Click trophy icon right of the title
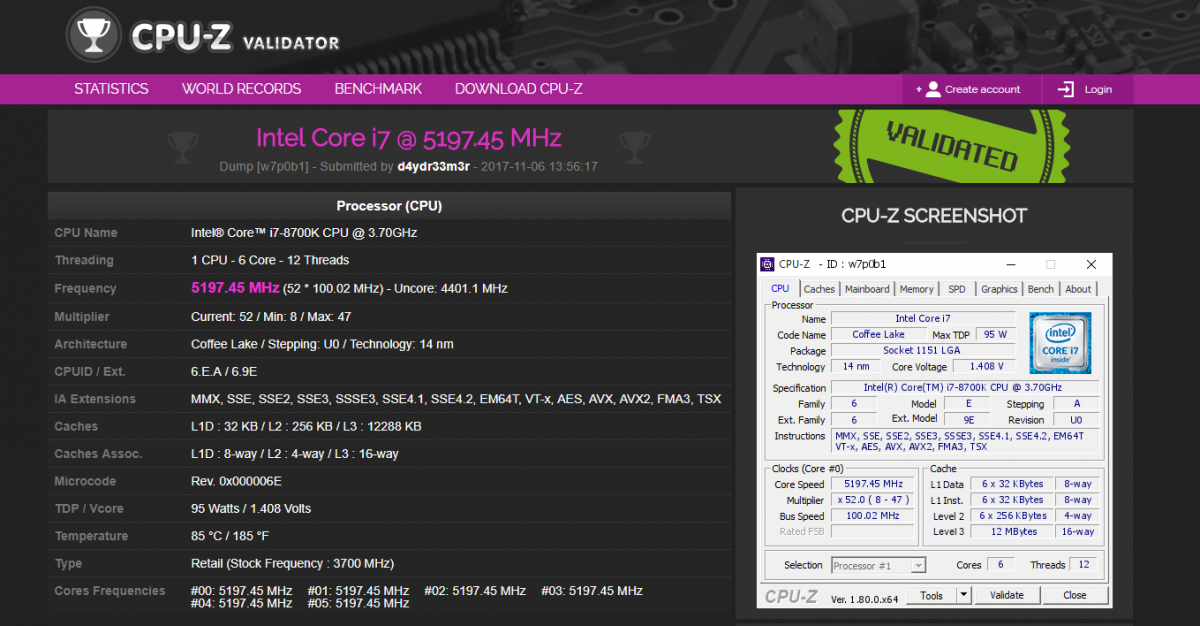This screenshot has width=1200, height=626. click(636, 146)
